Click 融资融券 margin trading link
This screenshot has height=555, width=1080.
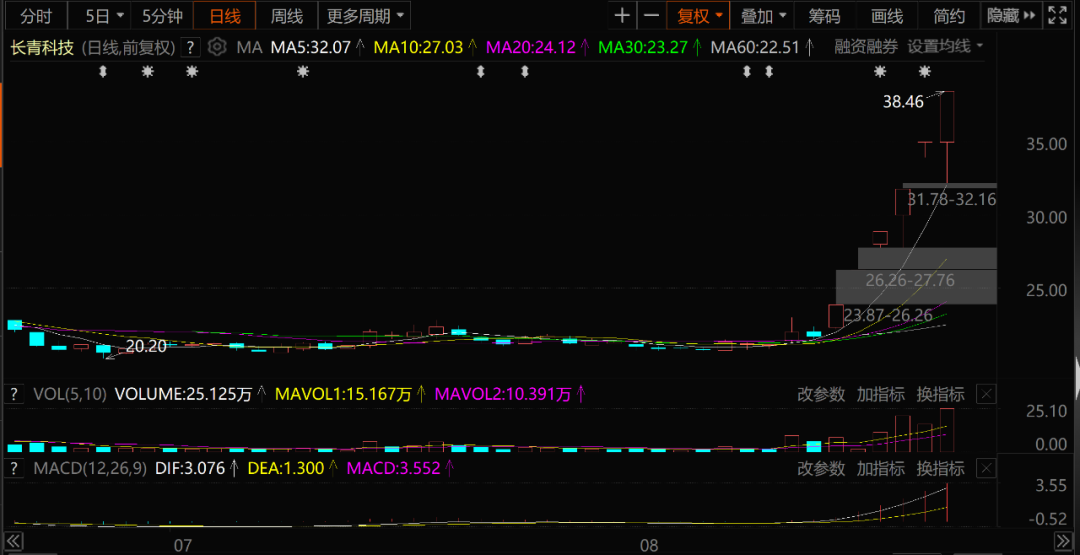point(866,47)
